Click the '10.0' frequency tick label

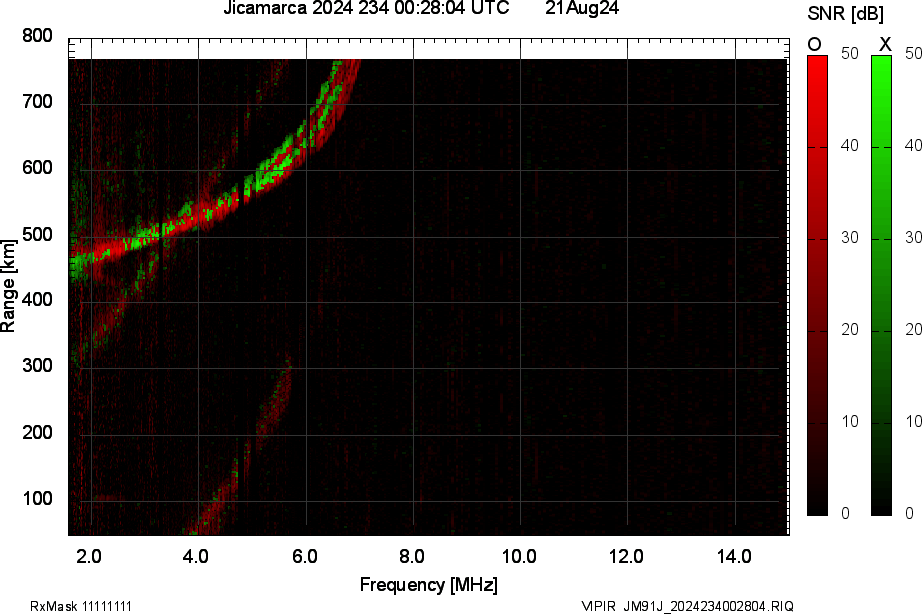tap(519, 556)
